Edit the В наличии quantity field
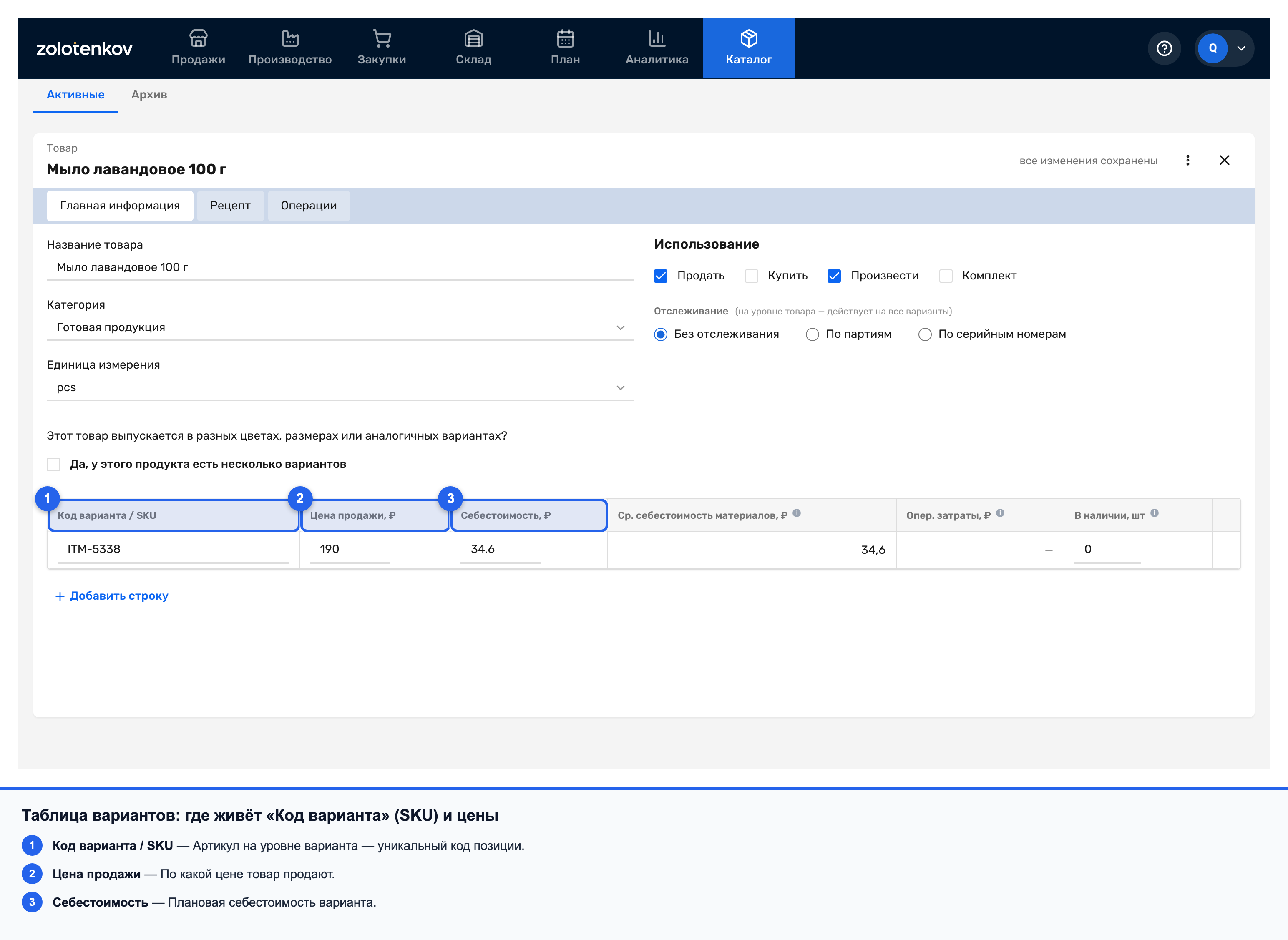The image size is (1288, 940). point(1107,549)
